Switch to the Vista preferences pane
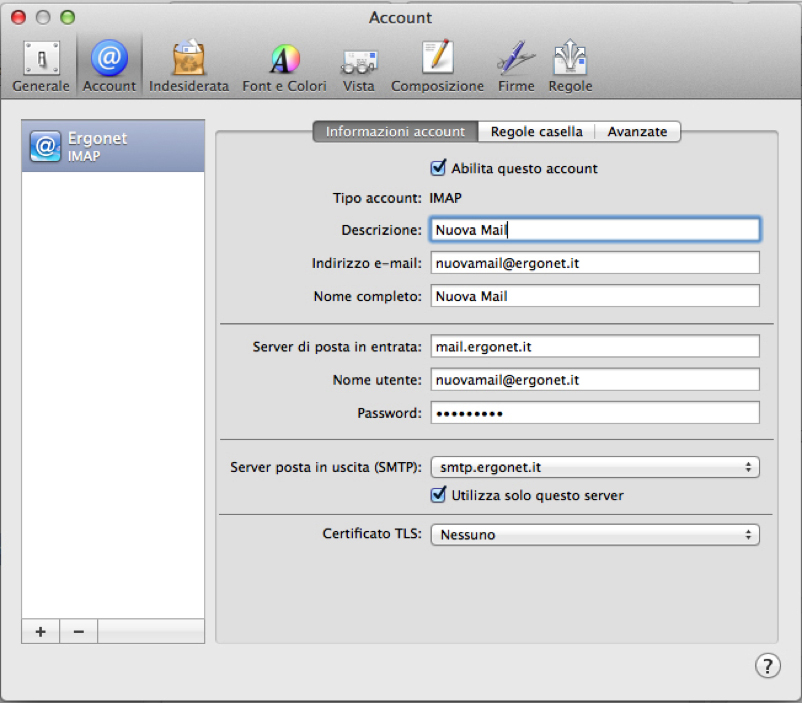Viewport: 802px width, 703px height. (x=358, y=66)
